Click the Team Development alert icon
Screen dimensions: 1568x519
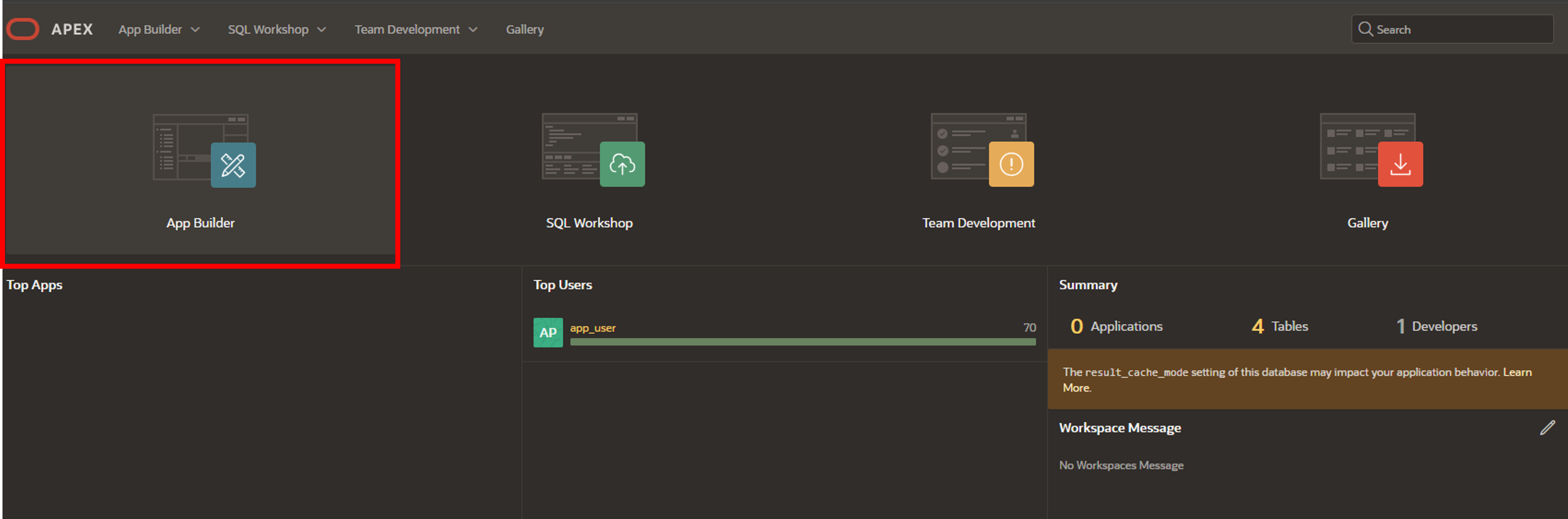coord(1010,163)
